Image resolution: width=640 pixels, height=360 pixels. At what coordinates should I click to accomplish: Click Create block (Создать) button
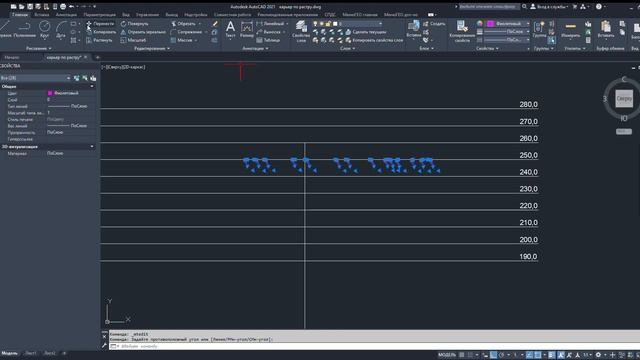[434, 24]
